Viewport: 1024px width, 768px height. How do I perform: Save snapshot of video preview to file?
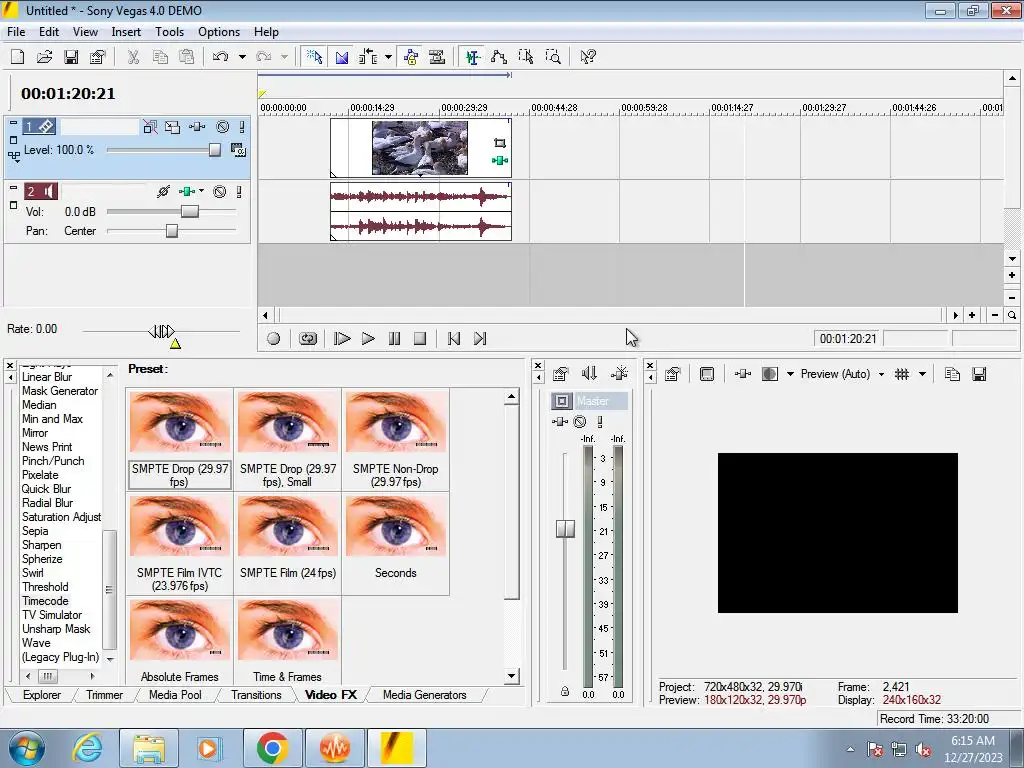(979, 374)
